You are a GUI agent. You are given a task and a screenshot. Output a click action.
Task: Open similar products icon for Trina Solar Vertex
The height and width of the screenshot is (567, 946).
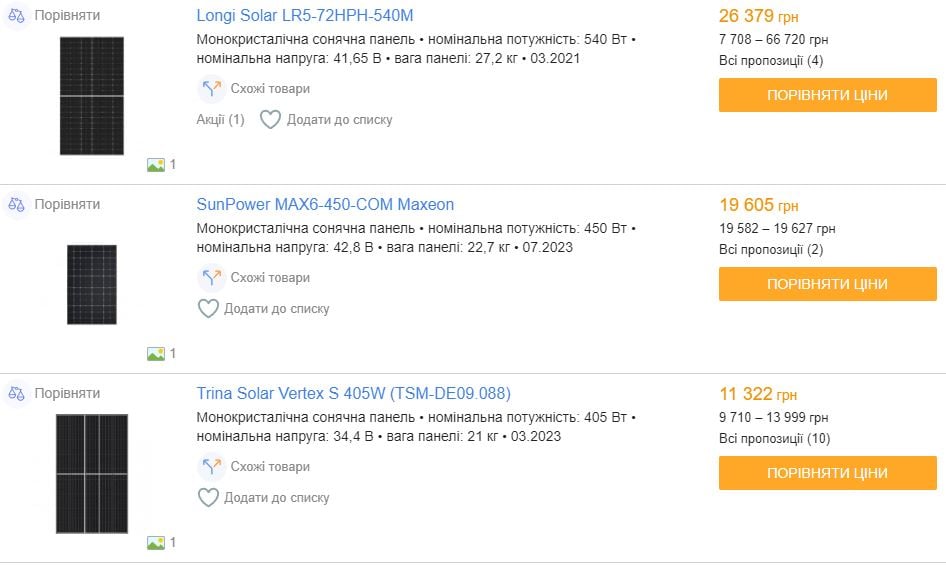click(211, 467)
